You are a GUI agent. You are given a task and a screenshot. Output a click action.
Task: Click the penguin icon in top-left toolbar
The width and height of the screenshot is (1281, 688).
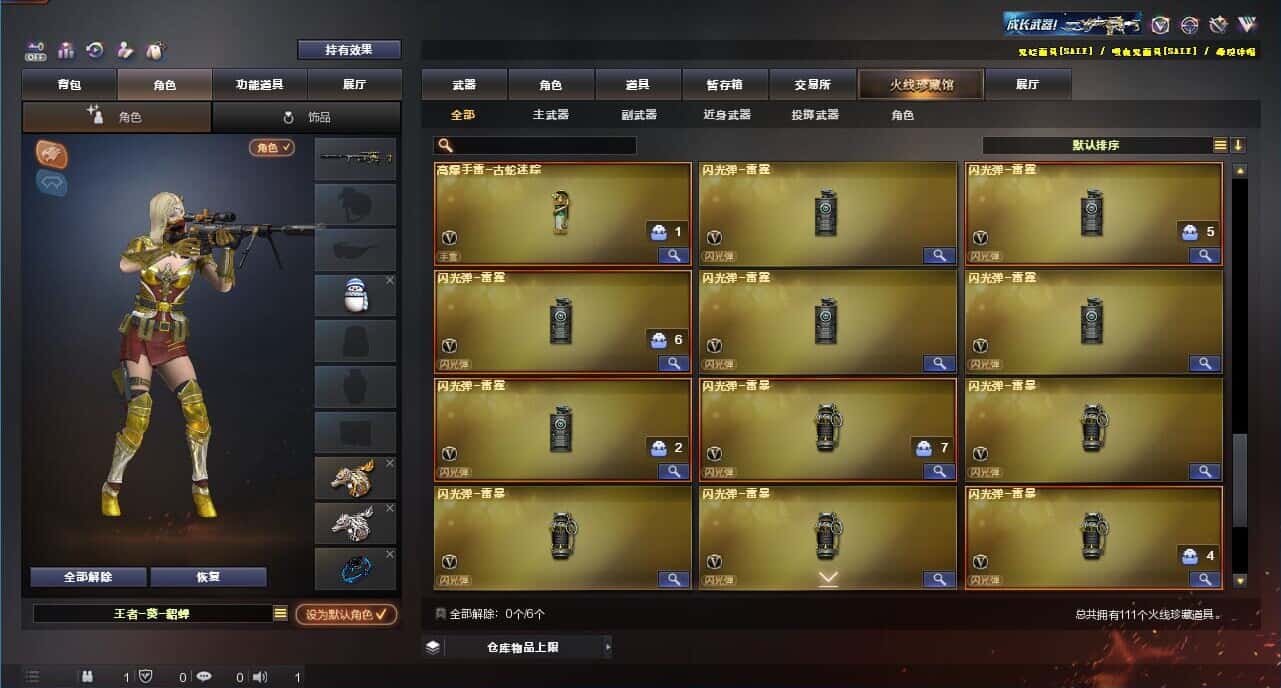pos(154,50)
